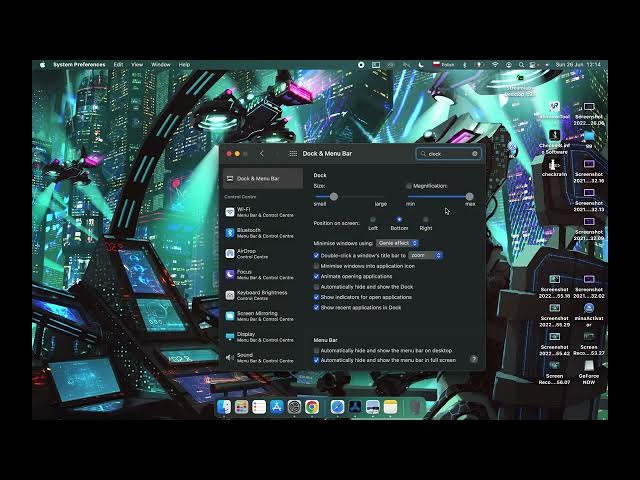Open menu bar clock Sun 26 Jun
Viewport: 640px width, 480px height.
(578, 64)
